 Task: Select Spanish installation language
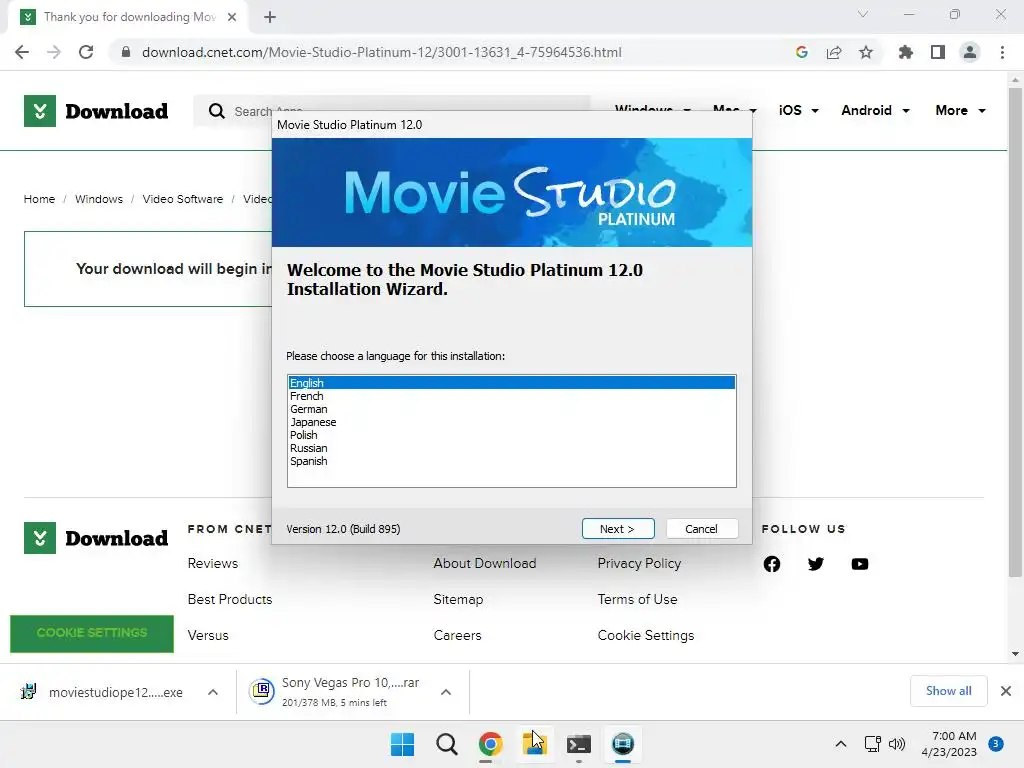[x=511, y=461]
